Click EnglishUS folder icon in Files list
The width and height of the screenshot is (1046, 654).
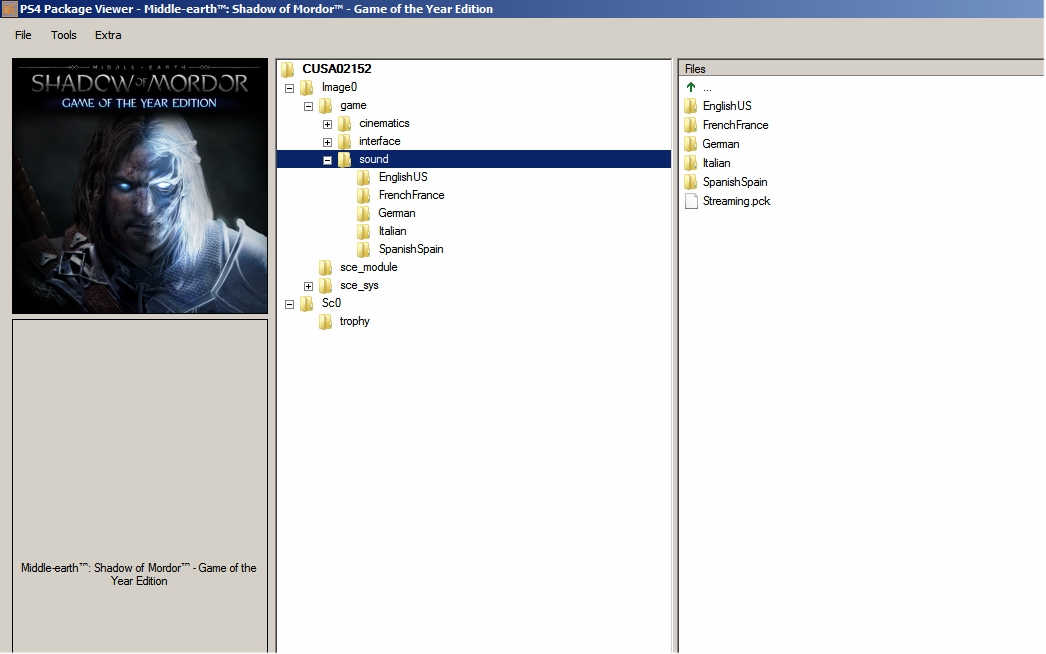click(x=691, y=106)
